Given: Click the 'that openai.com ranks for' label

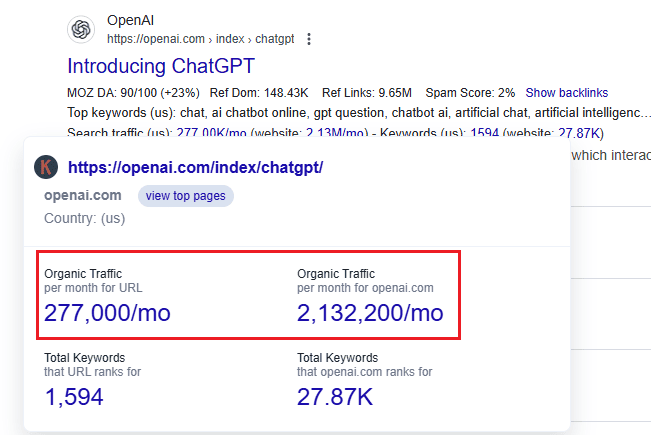Looking at the screenshot, I should (365, 371).
